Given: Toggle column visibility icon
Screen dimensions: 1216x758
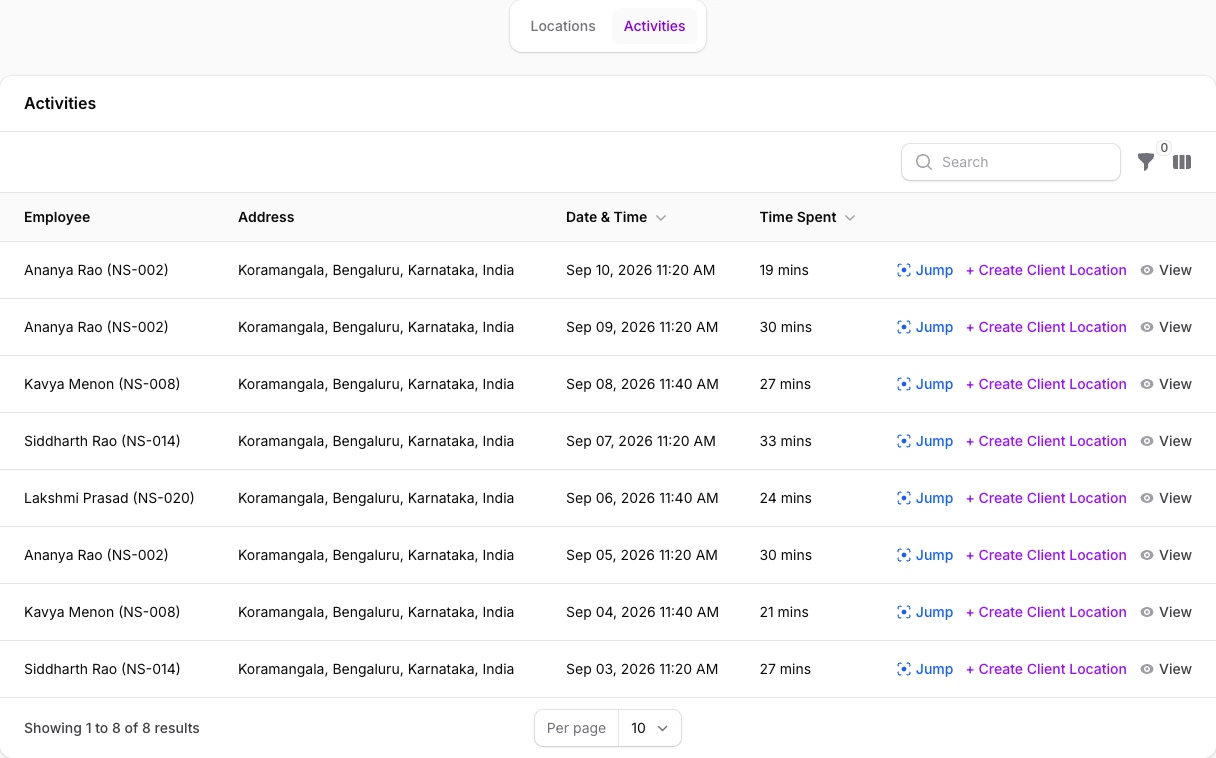Looking at the screenshot, I should tap(1182, 162).
